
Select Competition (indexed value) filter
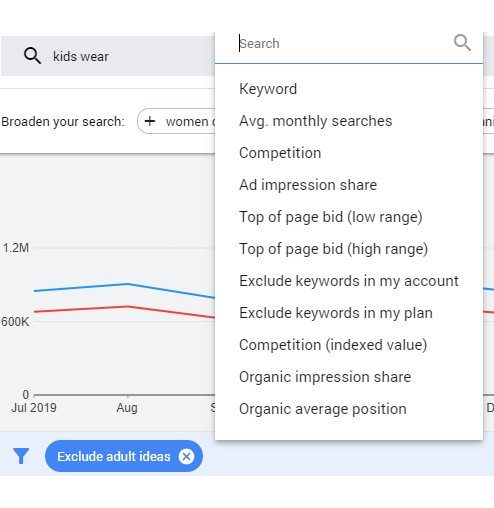coord(349,345)
